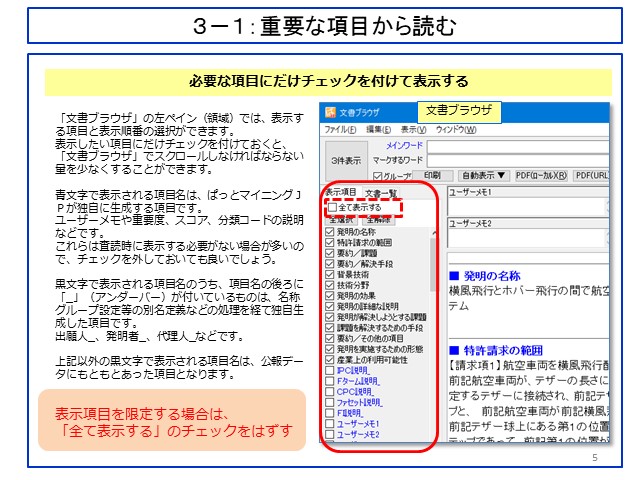This screenshot has height=480, width=640.
Task: Uncheck the 要約/課題 checkbox
Action: click(330, 253)
